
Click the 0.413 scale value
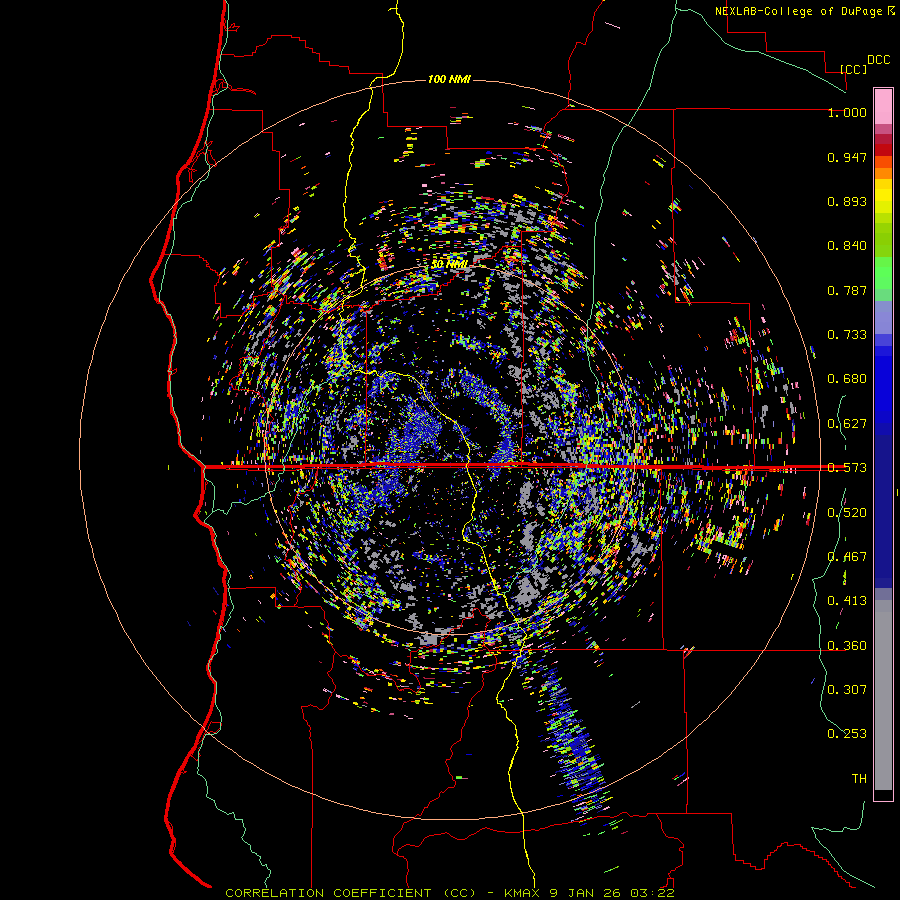(847, 601)
